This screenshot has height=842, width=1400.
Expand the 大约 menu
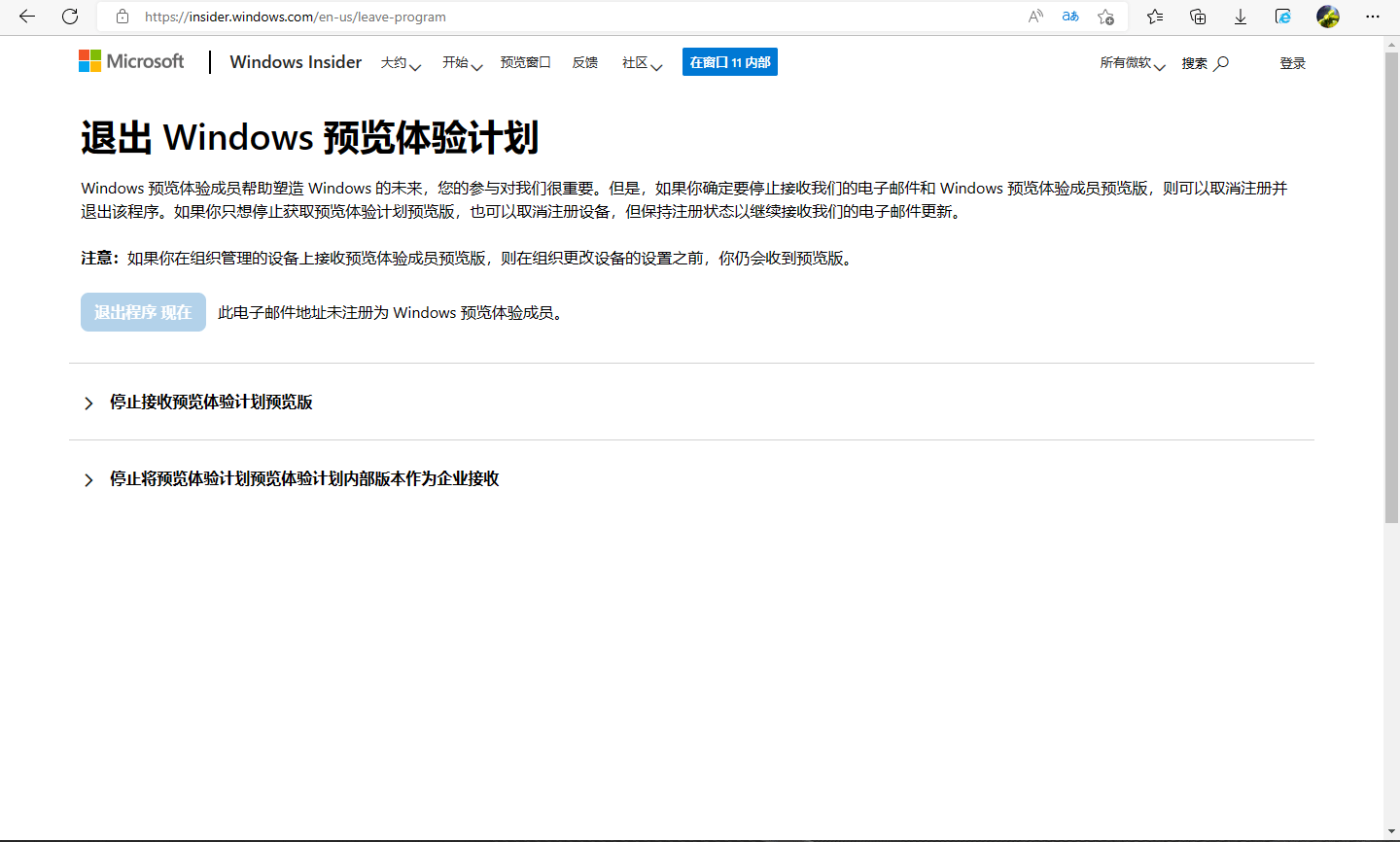tap(401, 63)
